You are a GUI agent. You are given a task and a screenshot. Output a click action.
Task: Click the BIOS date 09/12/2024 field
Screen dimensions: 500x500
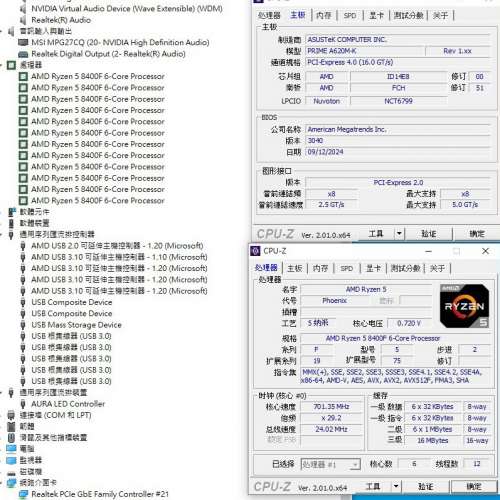398,152
